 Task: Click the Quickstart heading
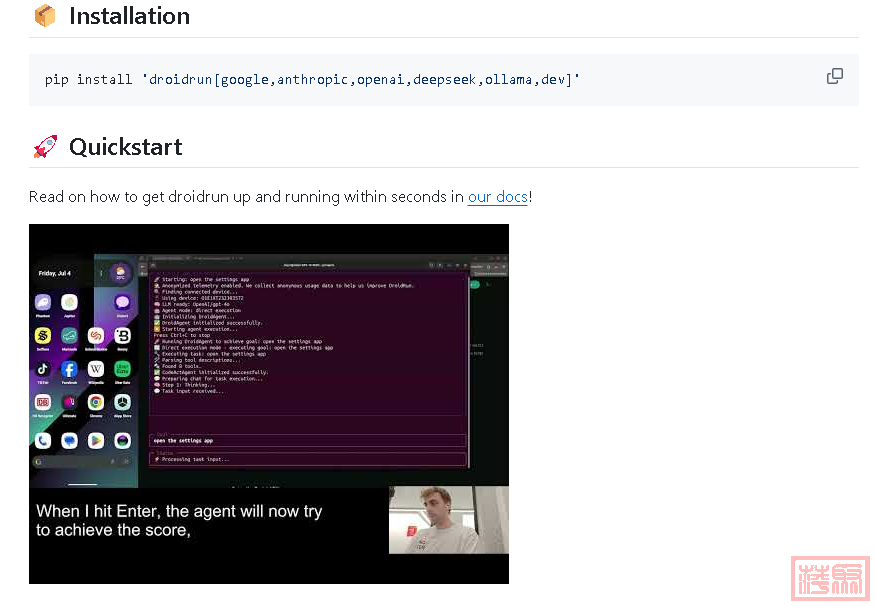[125, 147]
